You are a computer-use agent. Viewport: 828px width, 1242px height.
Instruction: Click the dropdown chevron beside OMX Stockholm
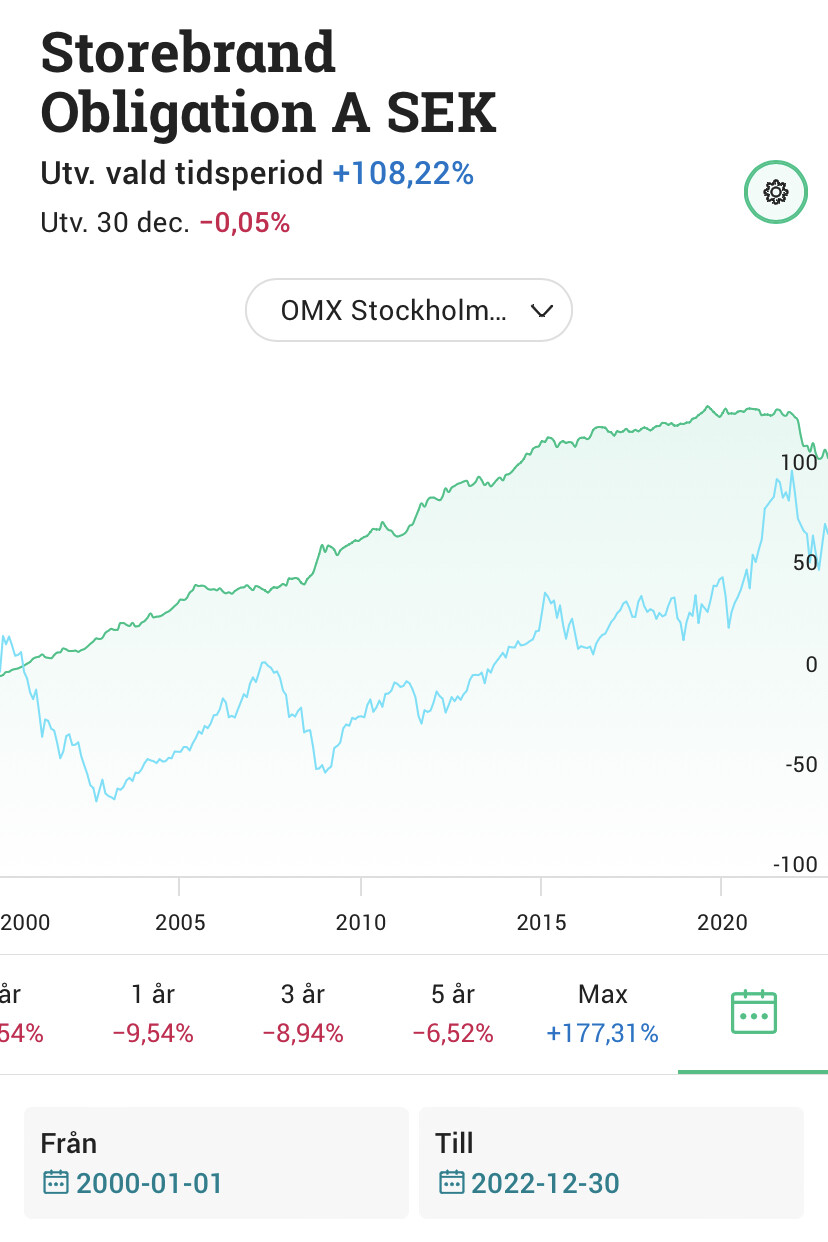point(541,311)
